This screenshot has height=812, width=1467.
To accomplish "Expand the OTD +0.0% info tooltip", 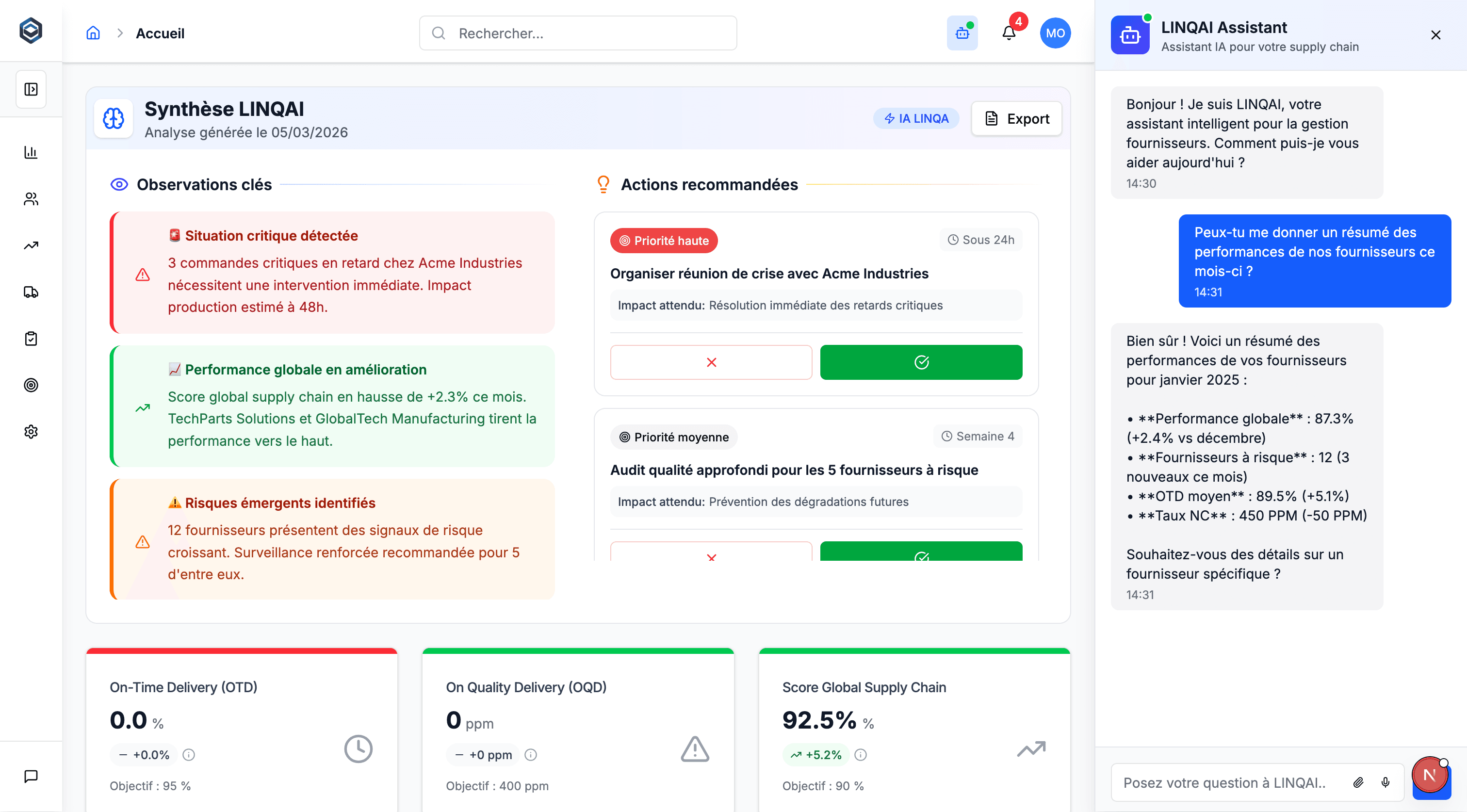I will tap(189, 754).
